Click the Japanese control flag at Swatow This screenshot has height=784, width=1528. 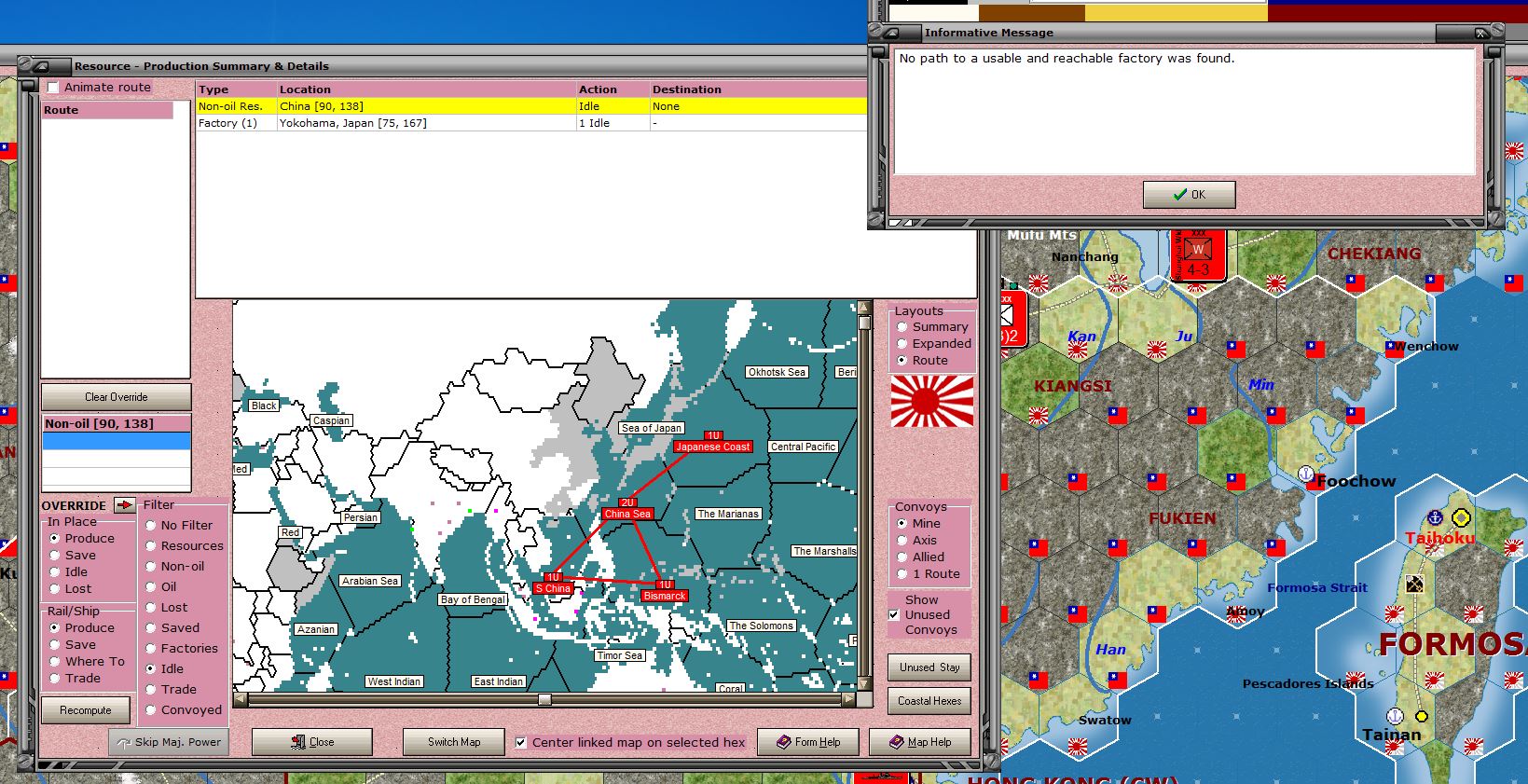point(1077,746)
